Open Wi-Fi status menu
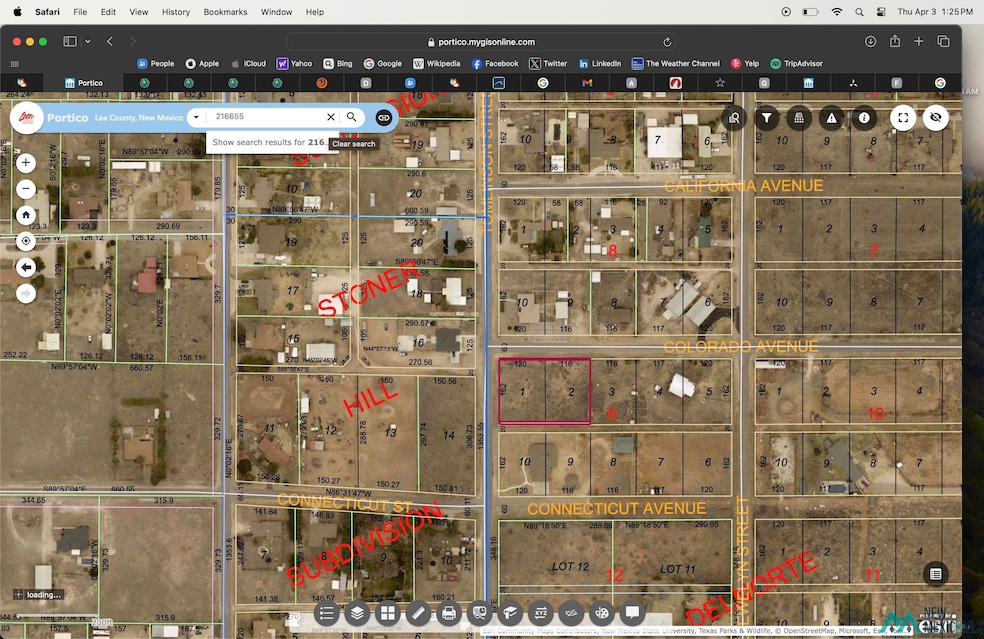 pyautogui.click(x=837, y=11)
